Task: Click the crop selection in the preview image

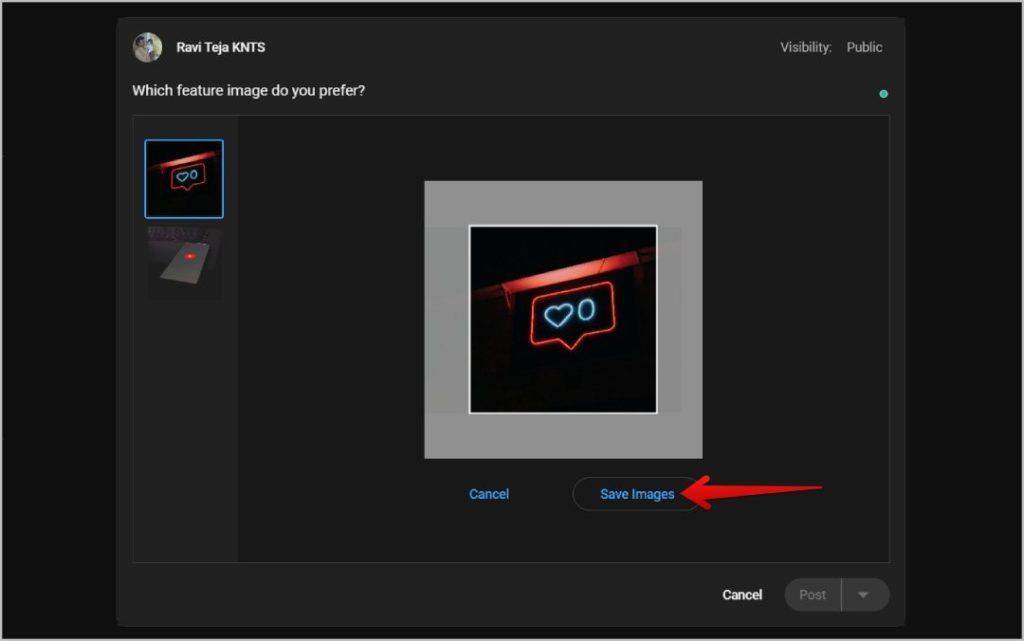Action: coord(563,319)
